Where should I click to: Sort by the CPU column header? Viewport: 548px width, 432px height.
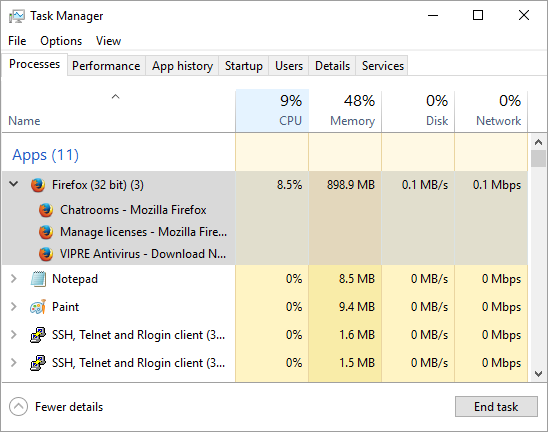coord(272,111)
